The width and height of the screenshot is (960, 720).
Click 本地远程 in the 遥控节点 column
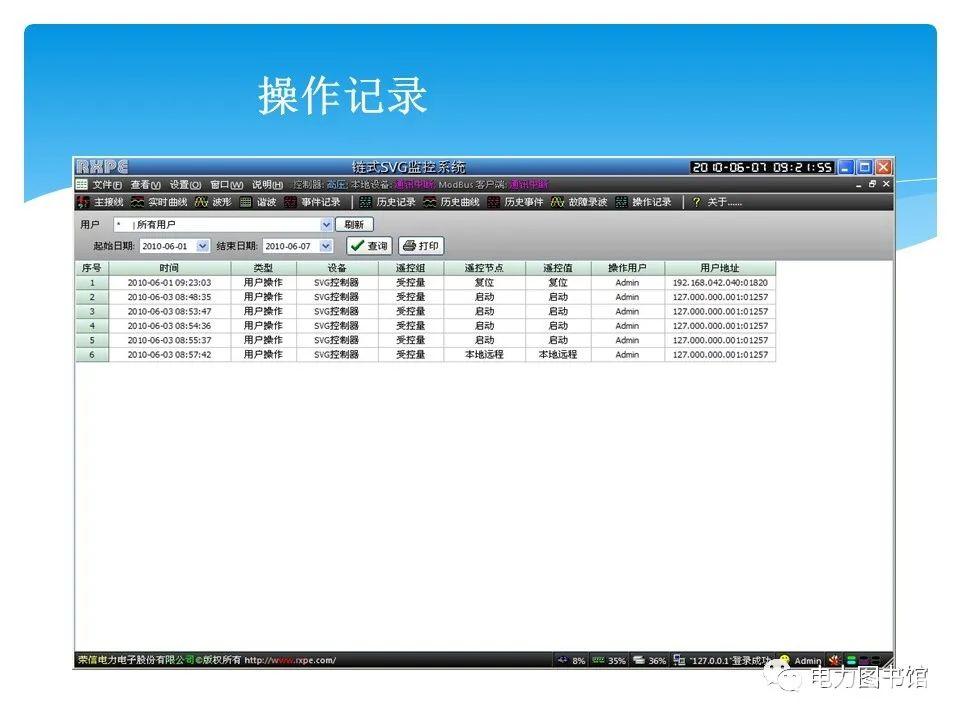484,354
